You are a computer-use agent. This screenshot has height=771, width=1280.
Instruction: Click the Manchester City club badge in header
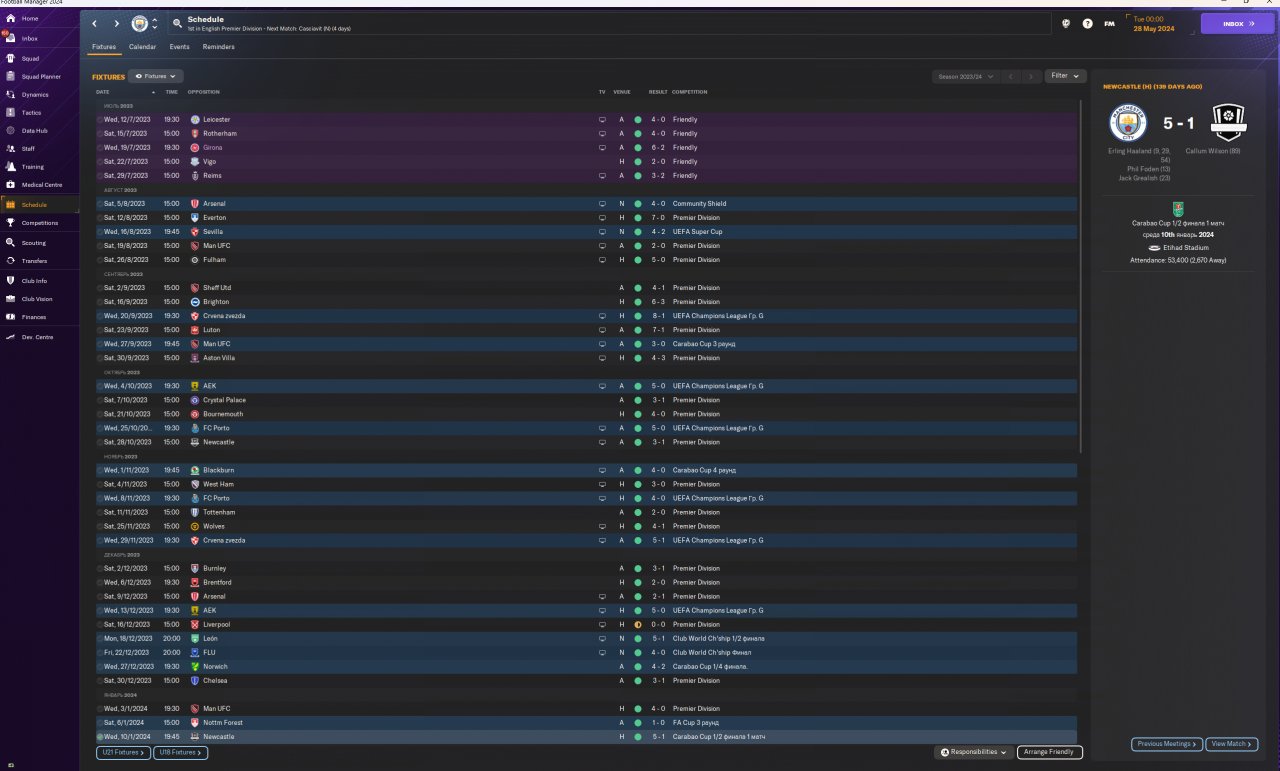click(140, 23)
